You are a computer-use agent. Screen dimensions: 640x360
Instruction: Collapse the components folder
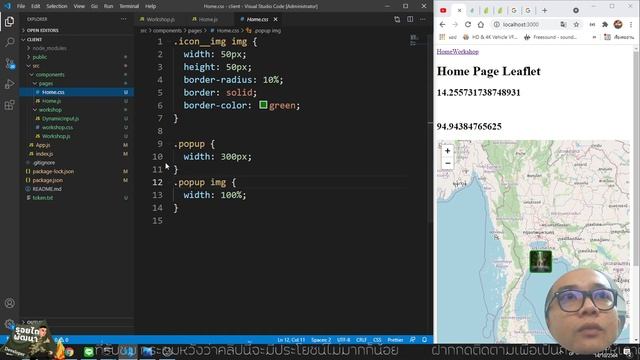(x=50, y=75)
